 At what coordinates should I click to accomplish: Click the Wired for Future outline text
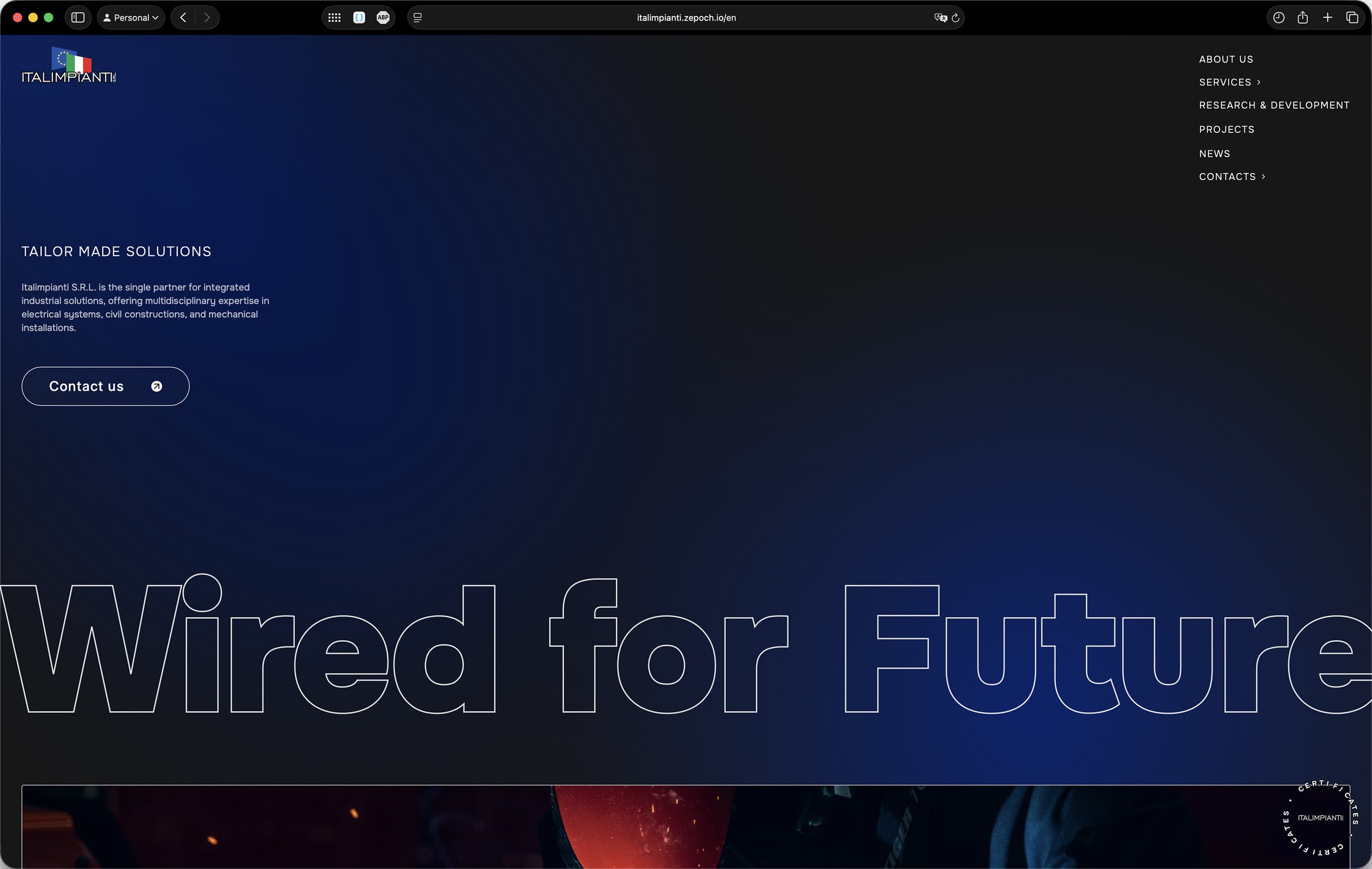[x=686, y=644]
